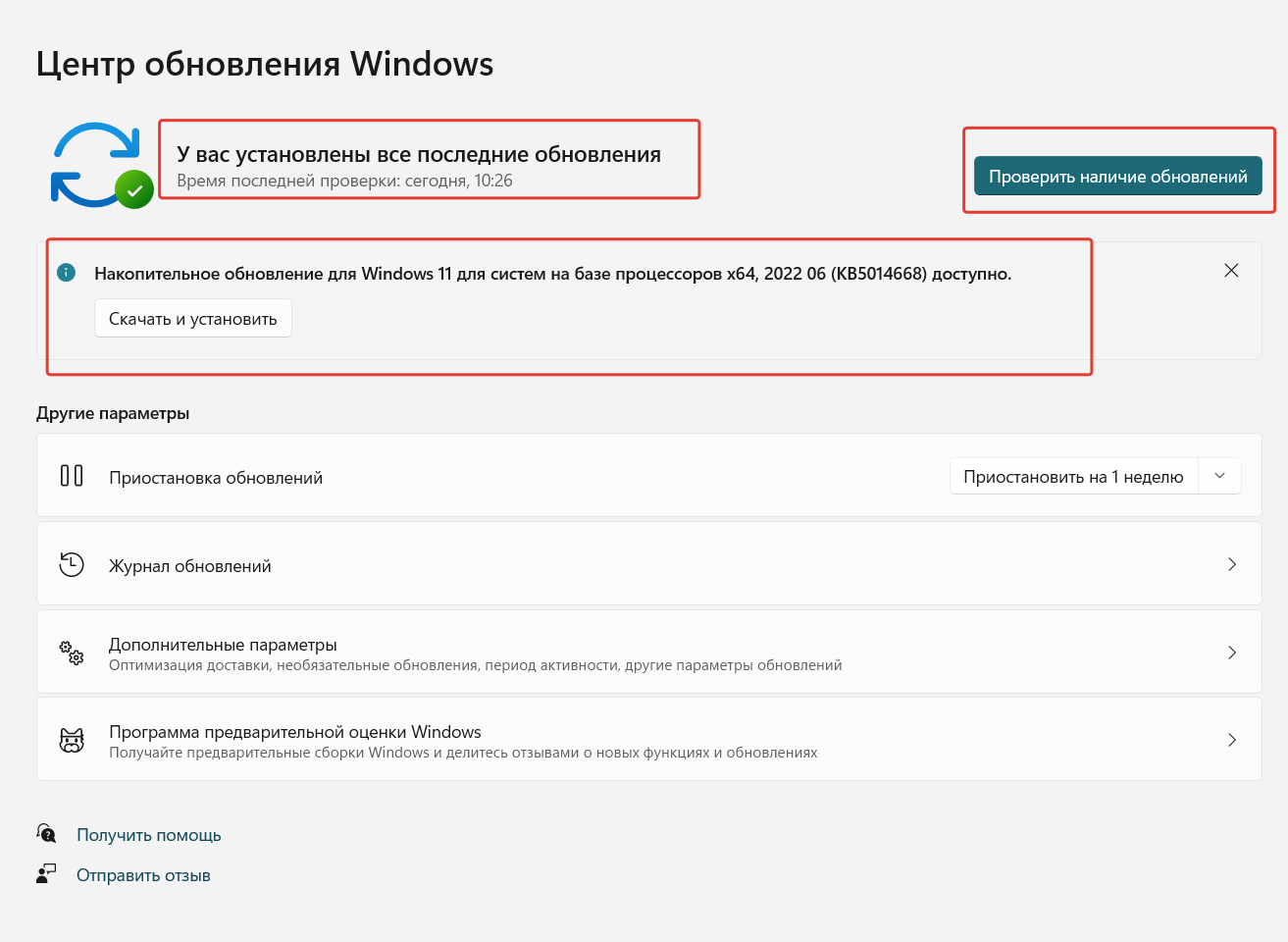The width and height of the screenshot is (1288, 942).
Task: Dismiss the KB5014668 notification with the X
Action: click(1231, 270)
